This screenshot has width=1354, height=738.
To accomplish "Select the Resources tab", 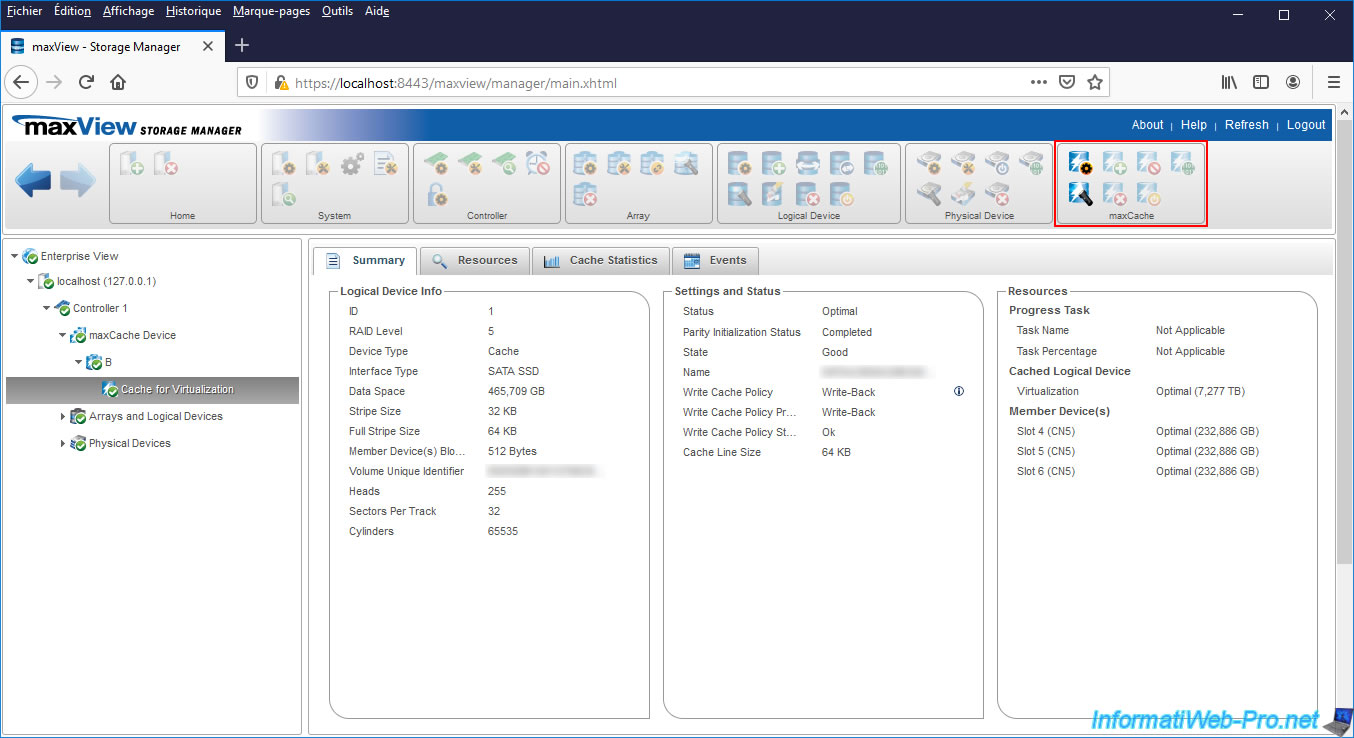I will (475, 260).
